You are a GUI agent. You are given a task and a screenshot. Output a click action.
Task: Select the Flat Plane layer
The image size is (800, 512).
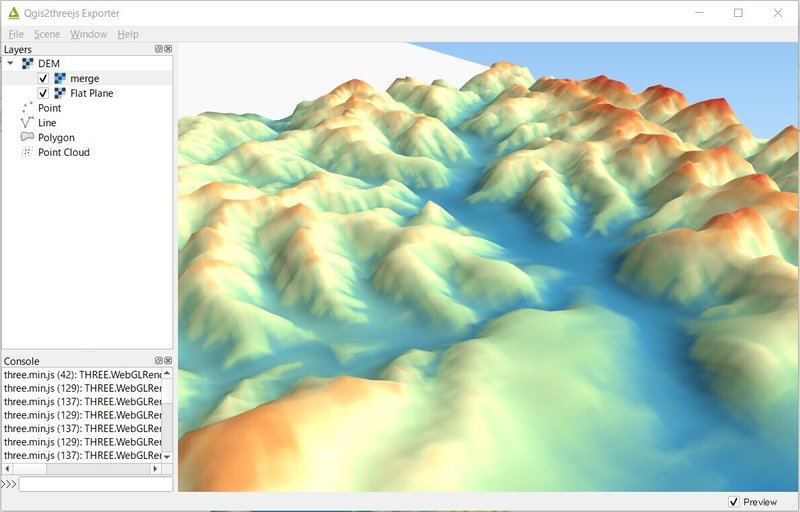coord(92,93)
